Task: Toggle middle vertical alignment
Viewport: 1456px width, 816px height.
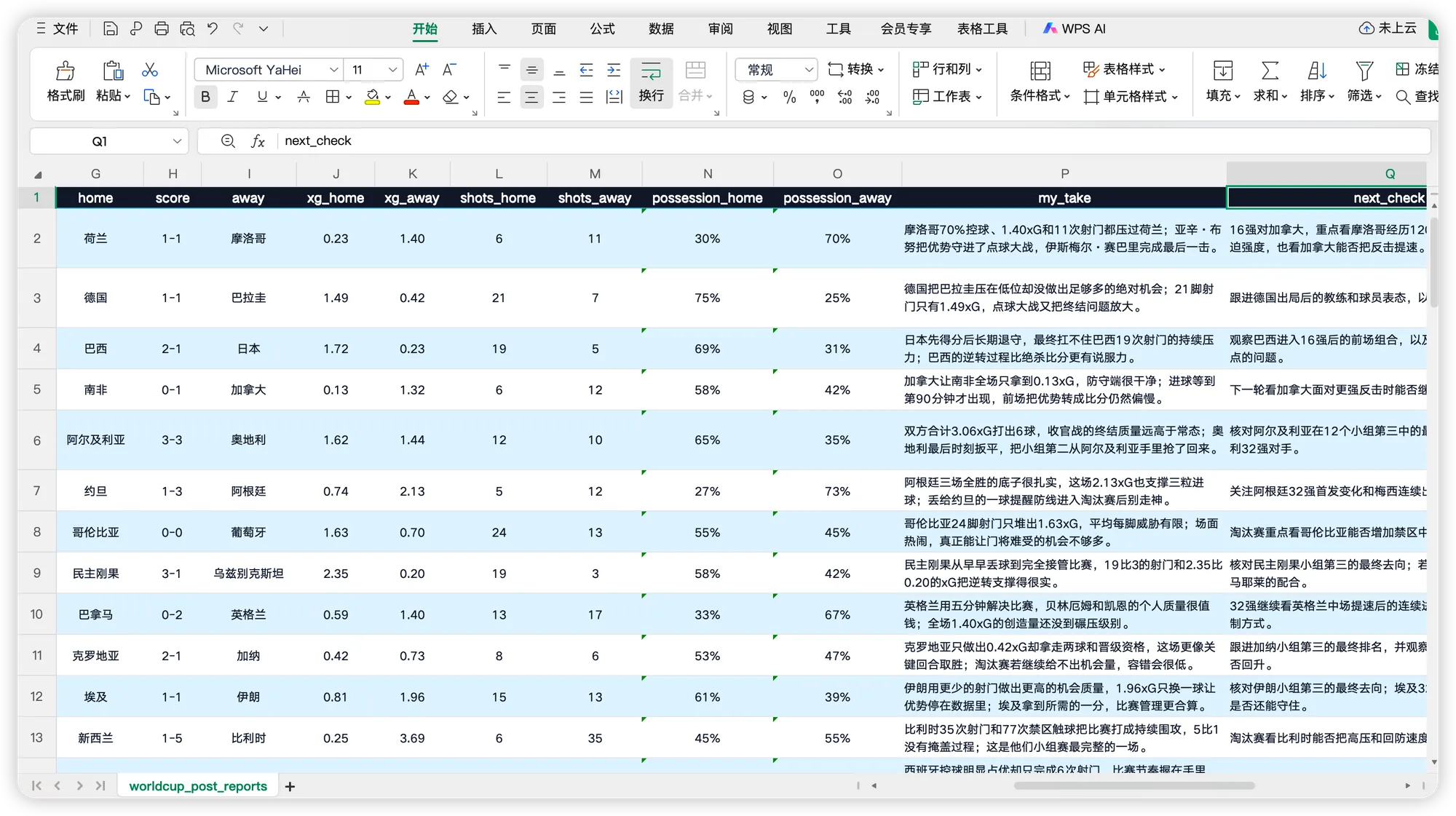Action: [x=531, y=70]
